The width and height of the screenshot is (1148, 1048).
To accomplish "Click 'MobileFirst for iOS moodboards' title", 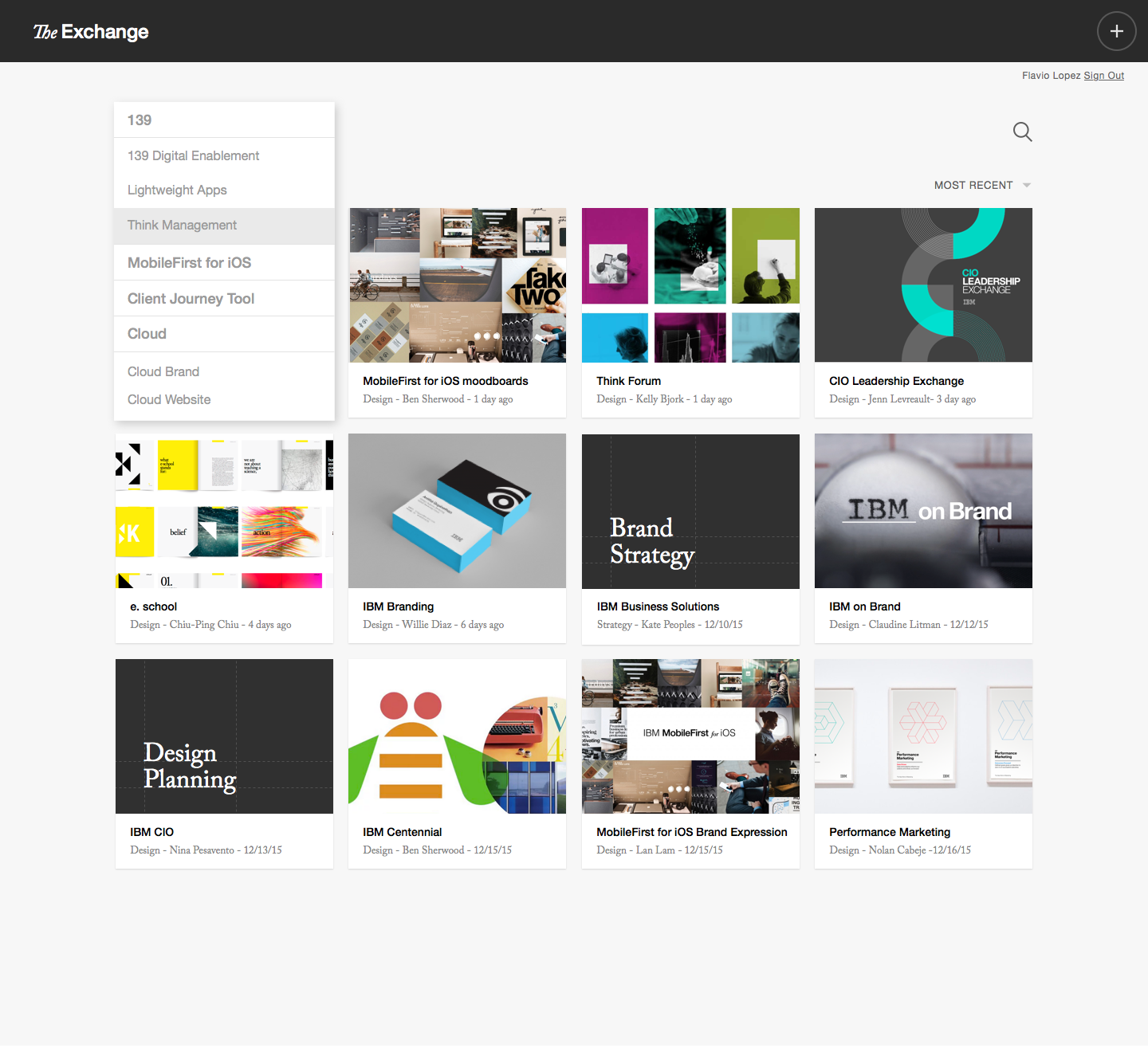I will 446,381.
